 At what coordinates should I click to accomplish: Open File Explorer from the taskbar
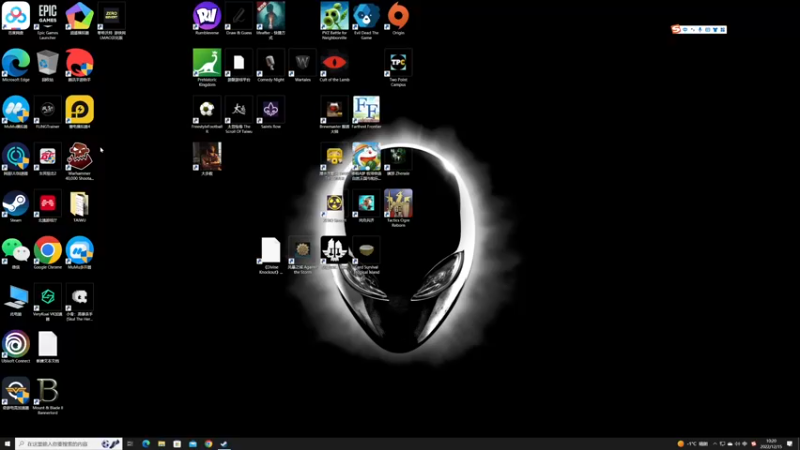(x=162, y=444)
